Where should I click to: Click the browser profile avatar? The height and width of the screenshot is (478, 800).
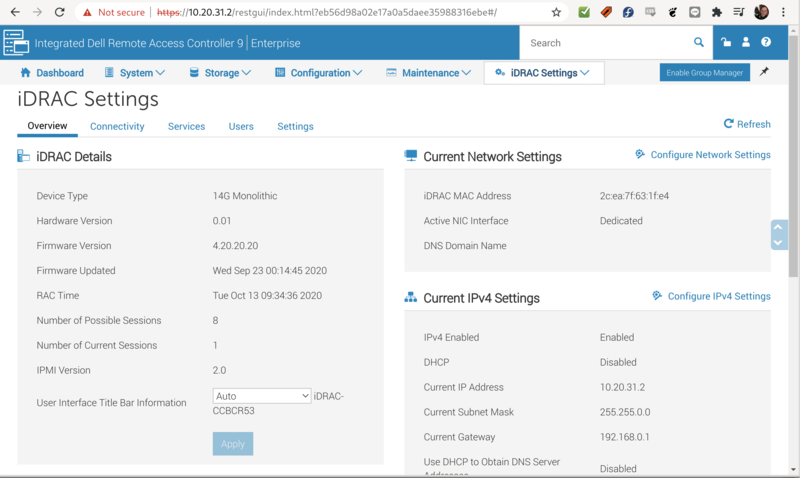tap(761, 12)
